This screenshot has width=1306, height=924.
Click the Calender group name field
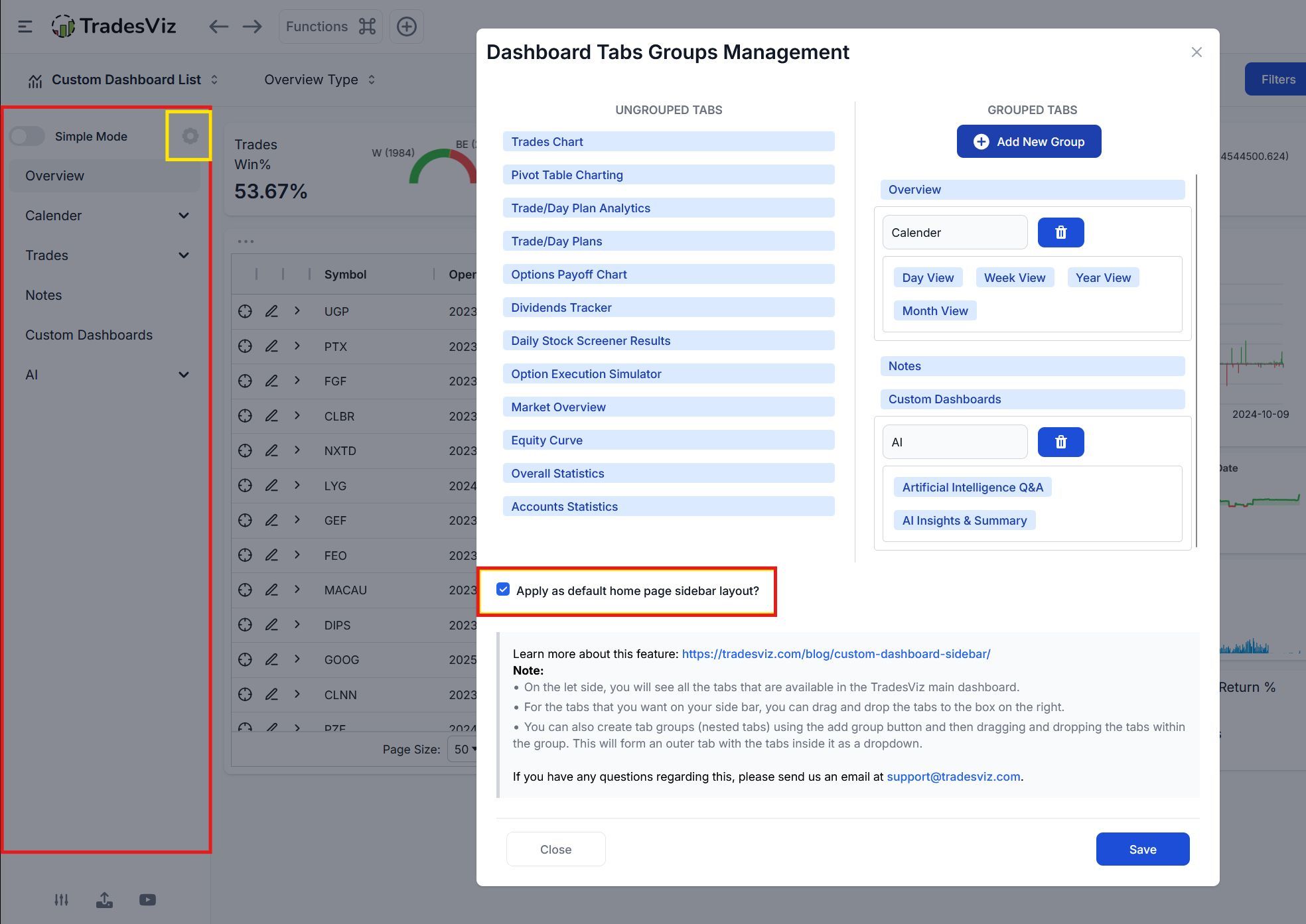click(954, 233)
